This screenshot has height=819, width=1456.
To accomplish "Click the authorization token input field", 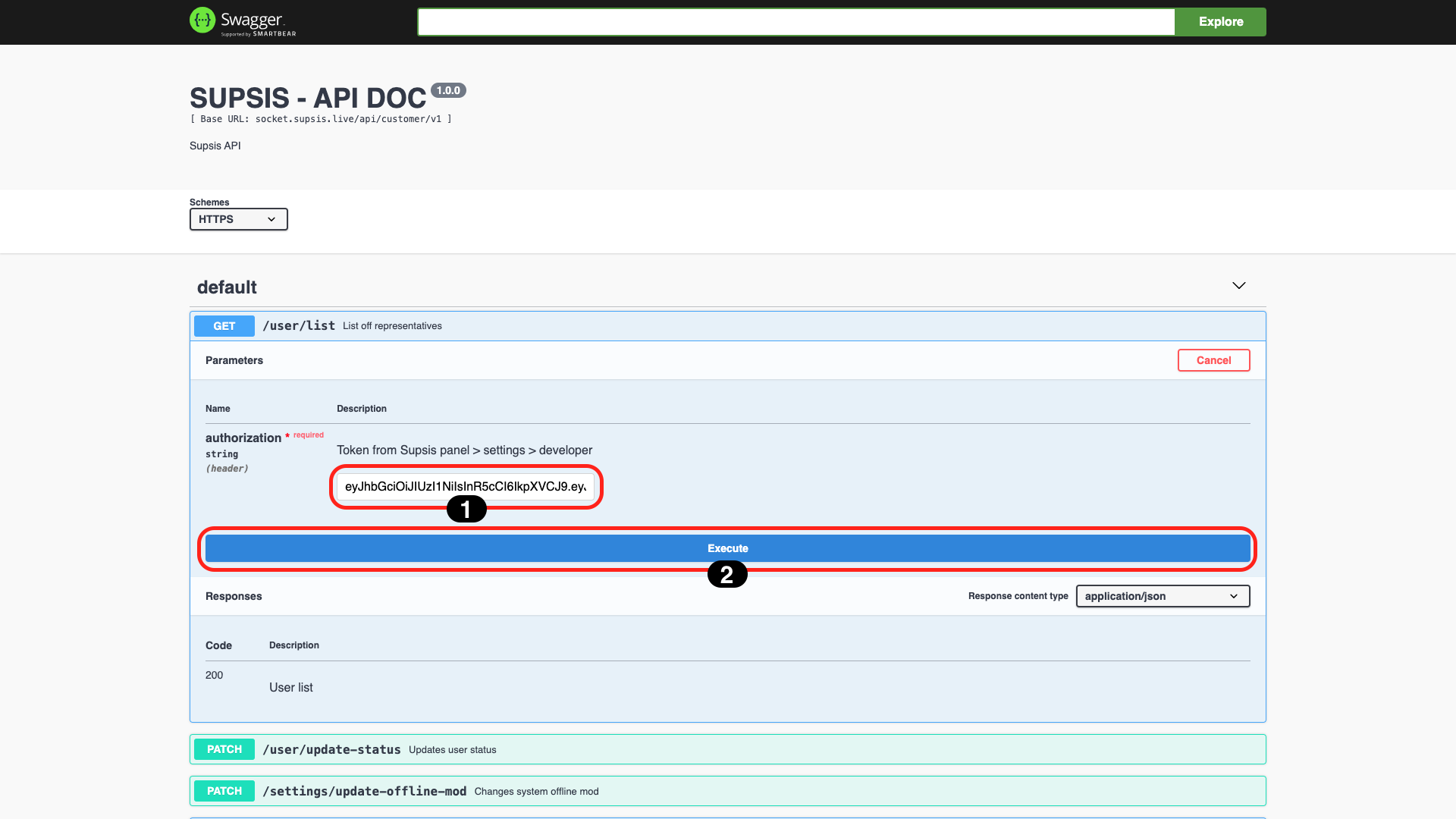I will tap(466, 487).
